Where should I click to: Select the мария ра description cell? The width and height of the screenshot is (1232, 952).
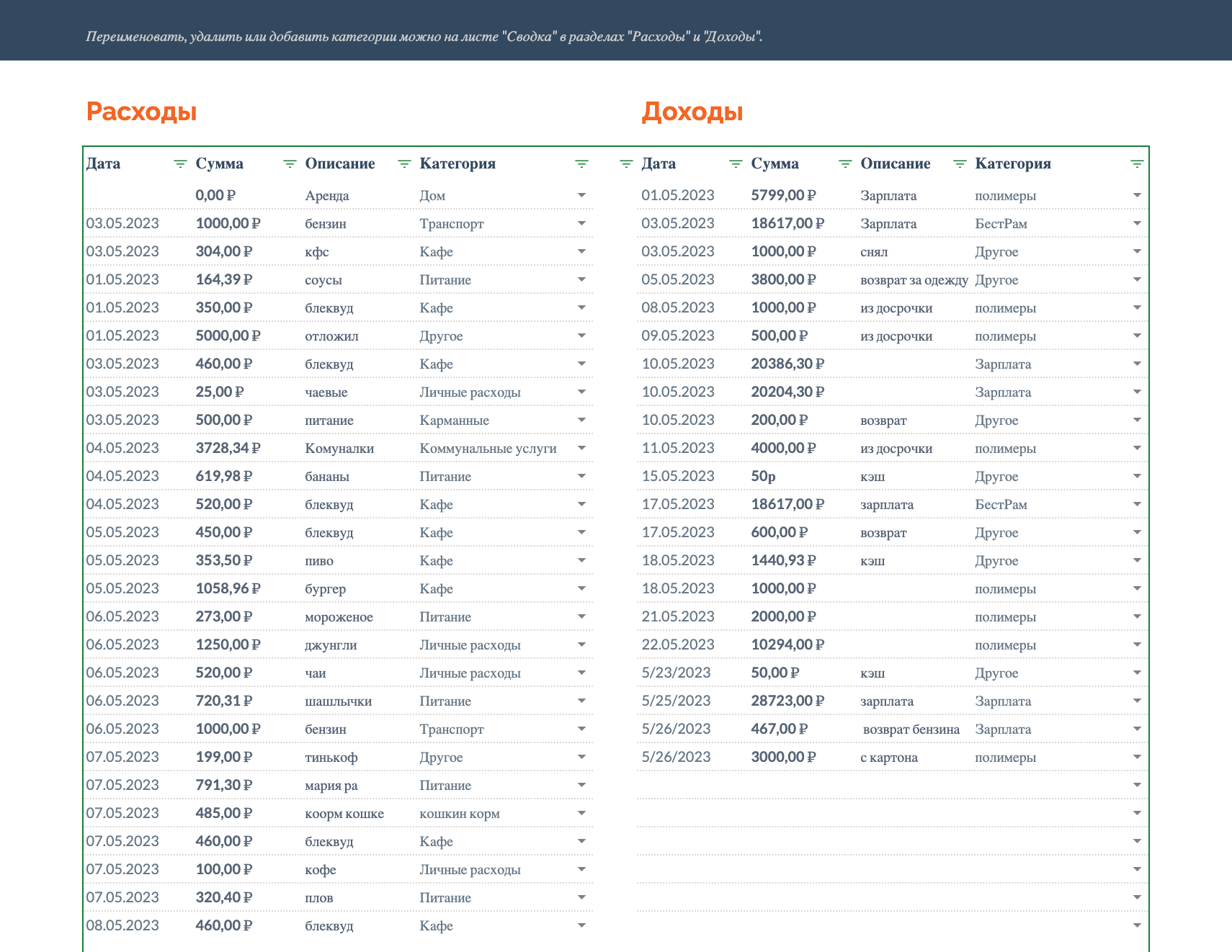[331, 785]
